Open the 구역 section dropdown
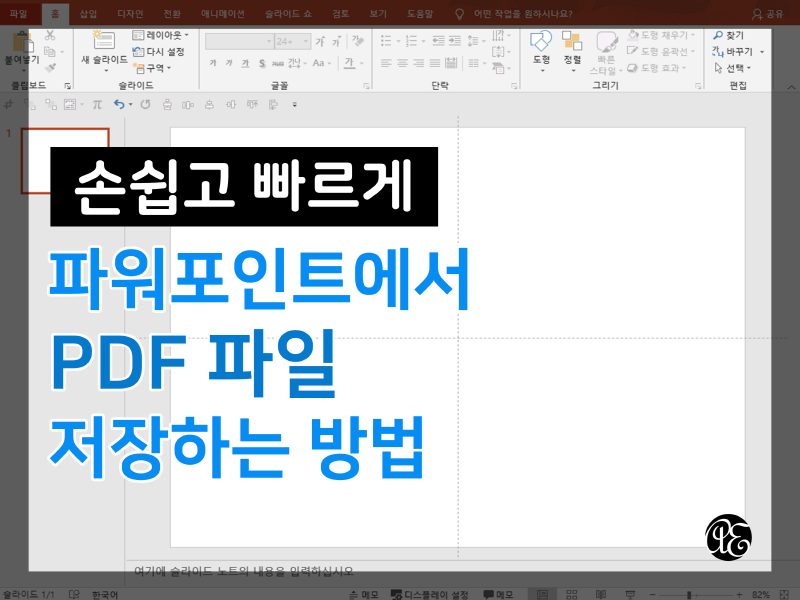This screenshot has width=800, height=600. point(152,68)
